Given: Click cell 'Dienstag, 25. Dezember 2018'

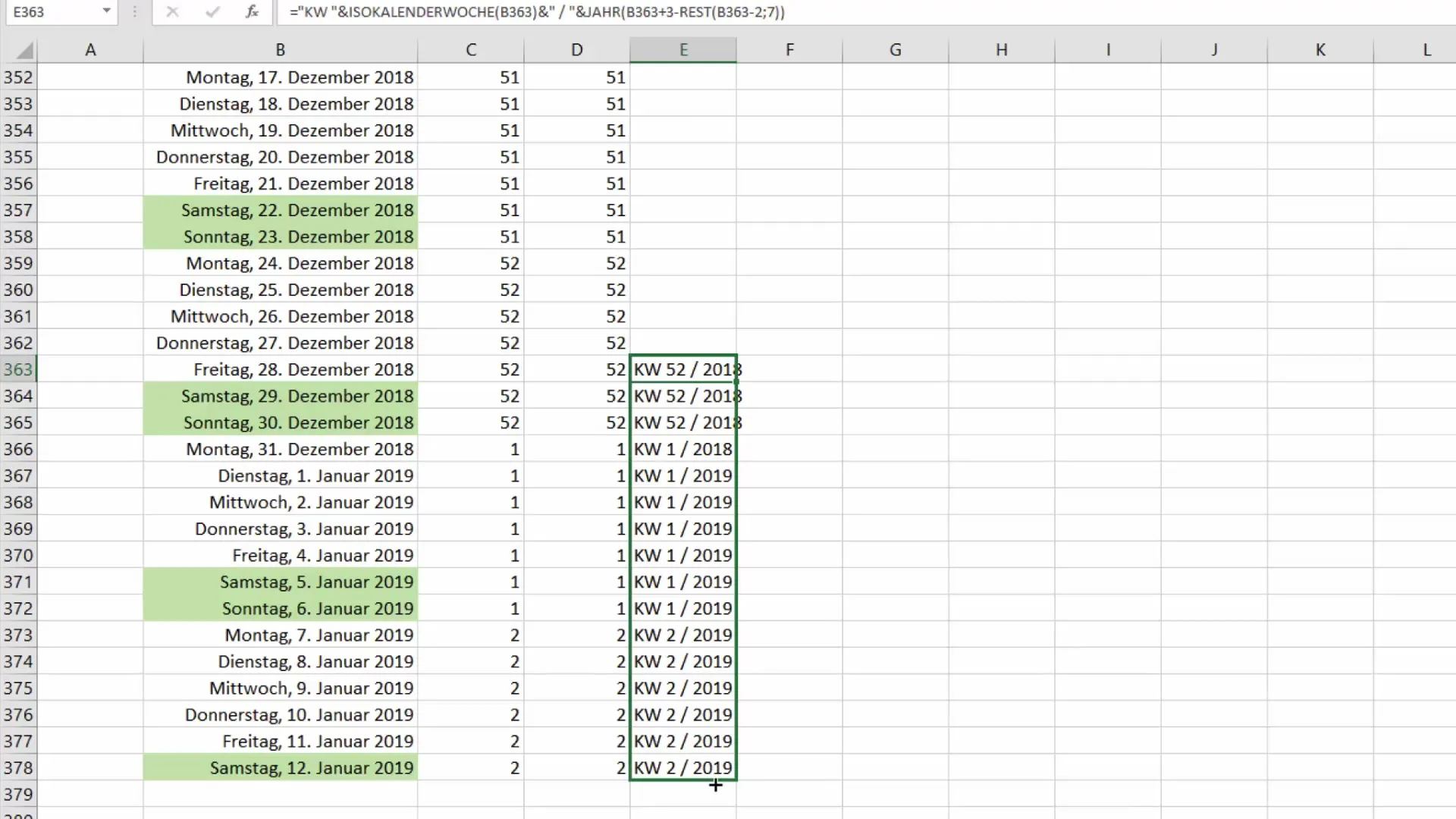Looking at the screenshot, I should (x=281, y=290).
